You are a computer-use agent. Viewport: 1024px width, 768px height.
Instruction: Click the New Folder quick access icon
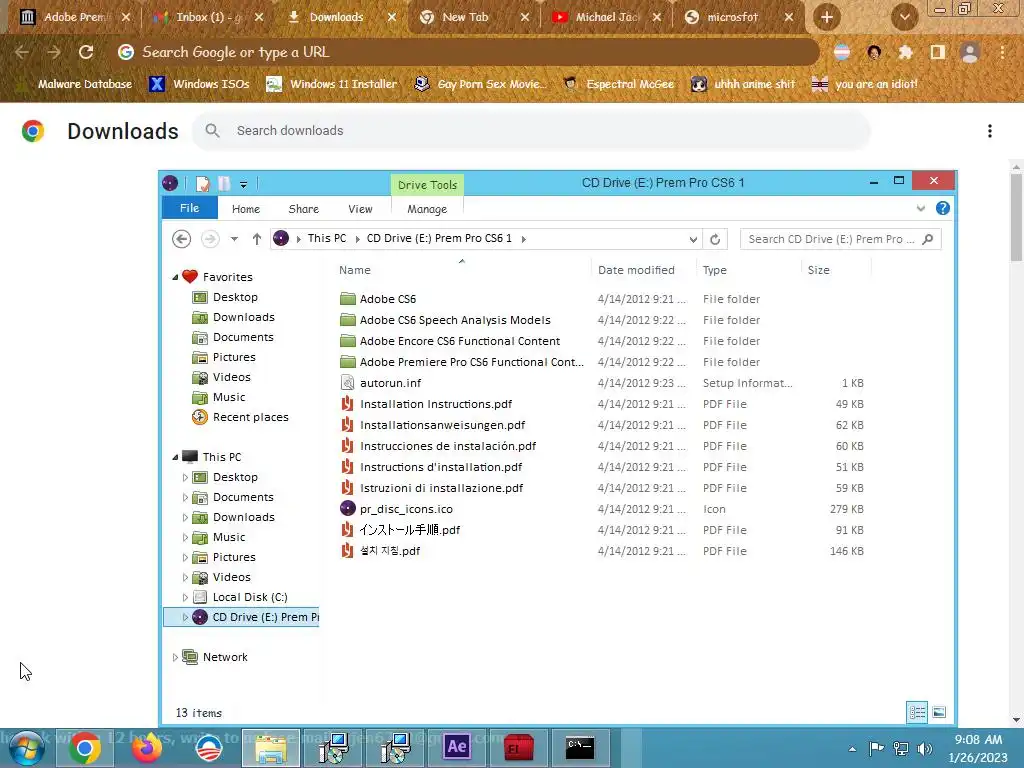click(x=224, y=184)
